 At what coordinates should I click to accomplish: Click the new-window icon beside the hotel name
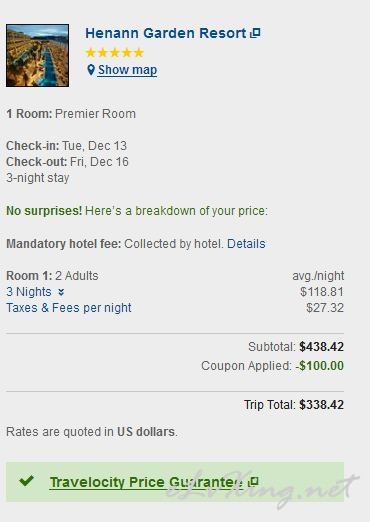point(255,33)
